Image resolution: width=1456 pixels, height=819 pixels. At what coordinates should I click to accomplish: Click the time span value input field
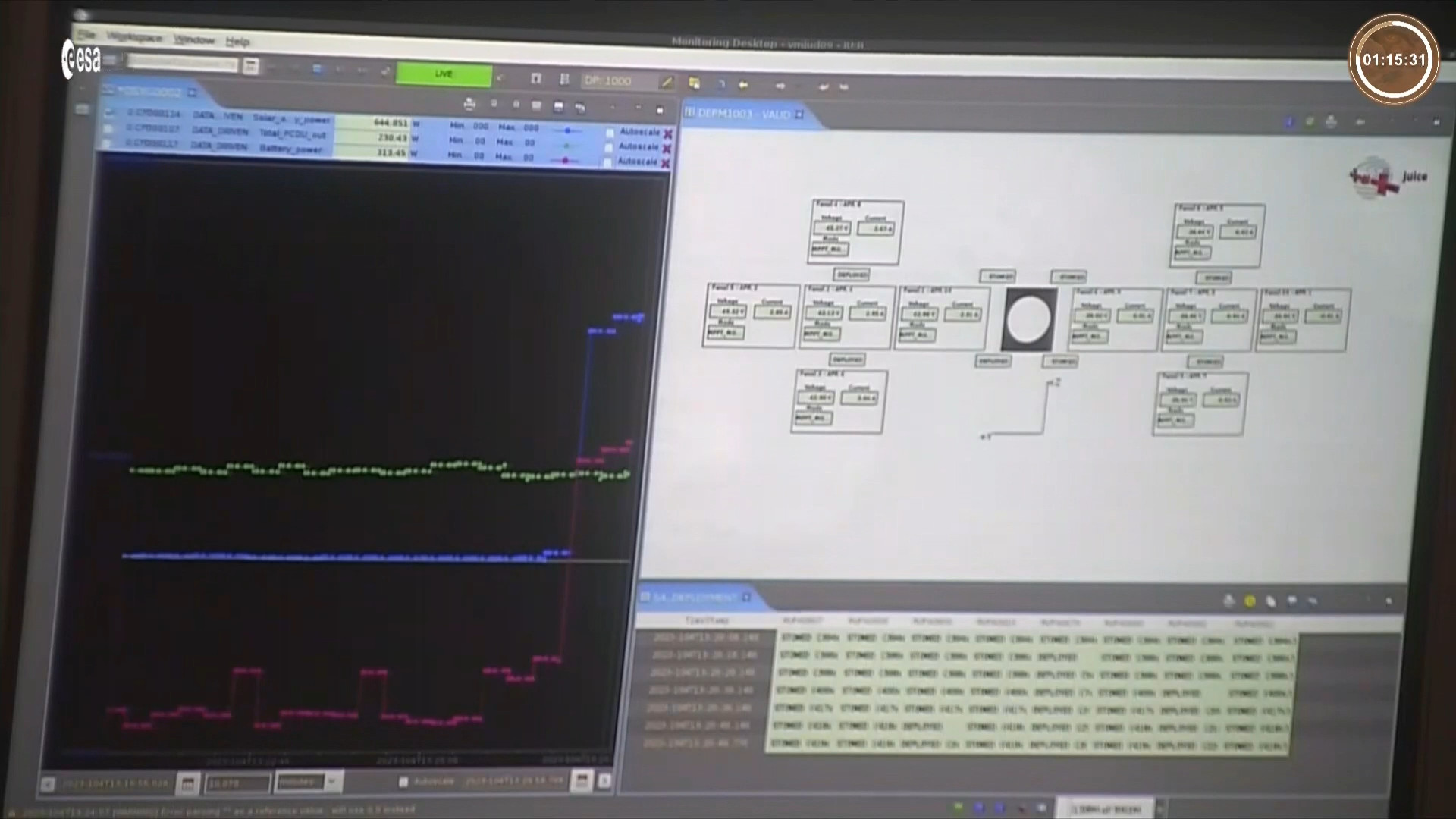point(237,783)
